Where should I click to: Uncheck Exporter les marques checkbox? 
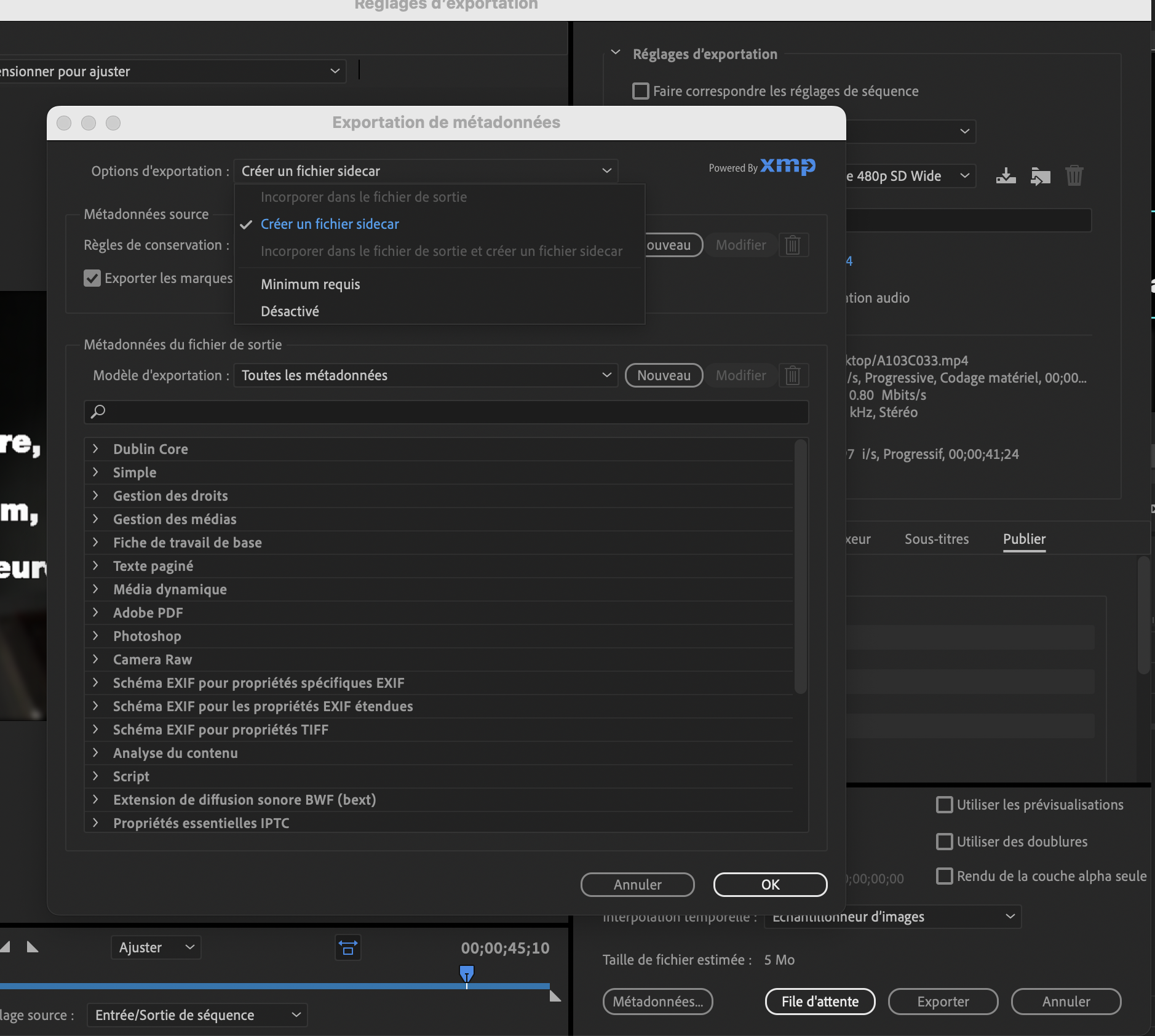[x=92, y=278]
